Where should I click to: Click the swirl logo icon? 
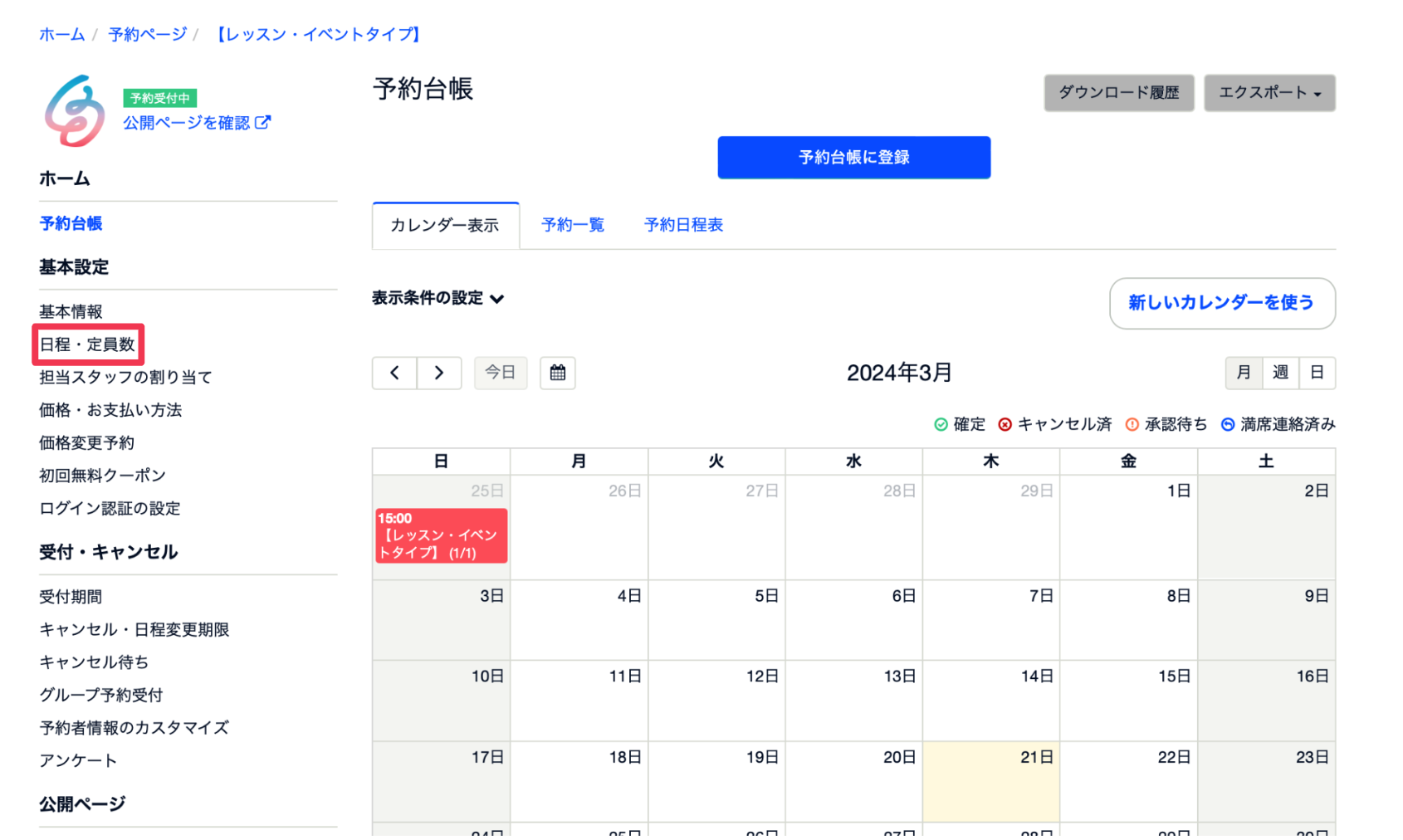point(75,111)
